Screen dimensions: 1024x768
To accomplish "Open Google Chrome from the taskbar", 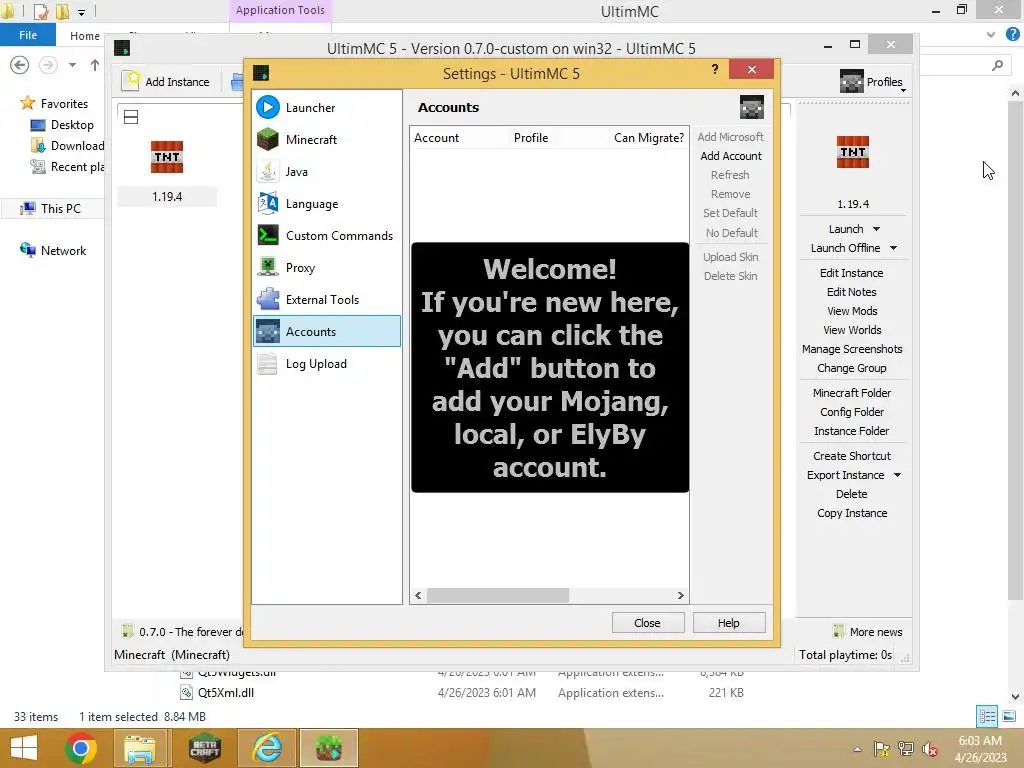I will 81,748.
